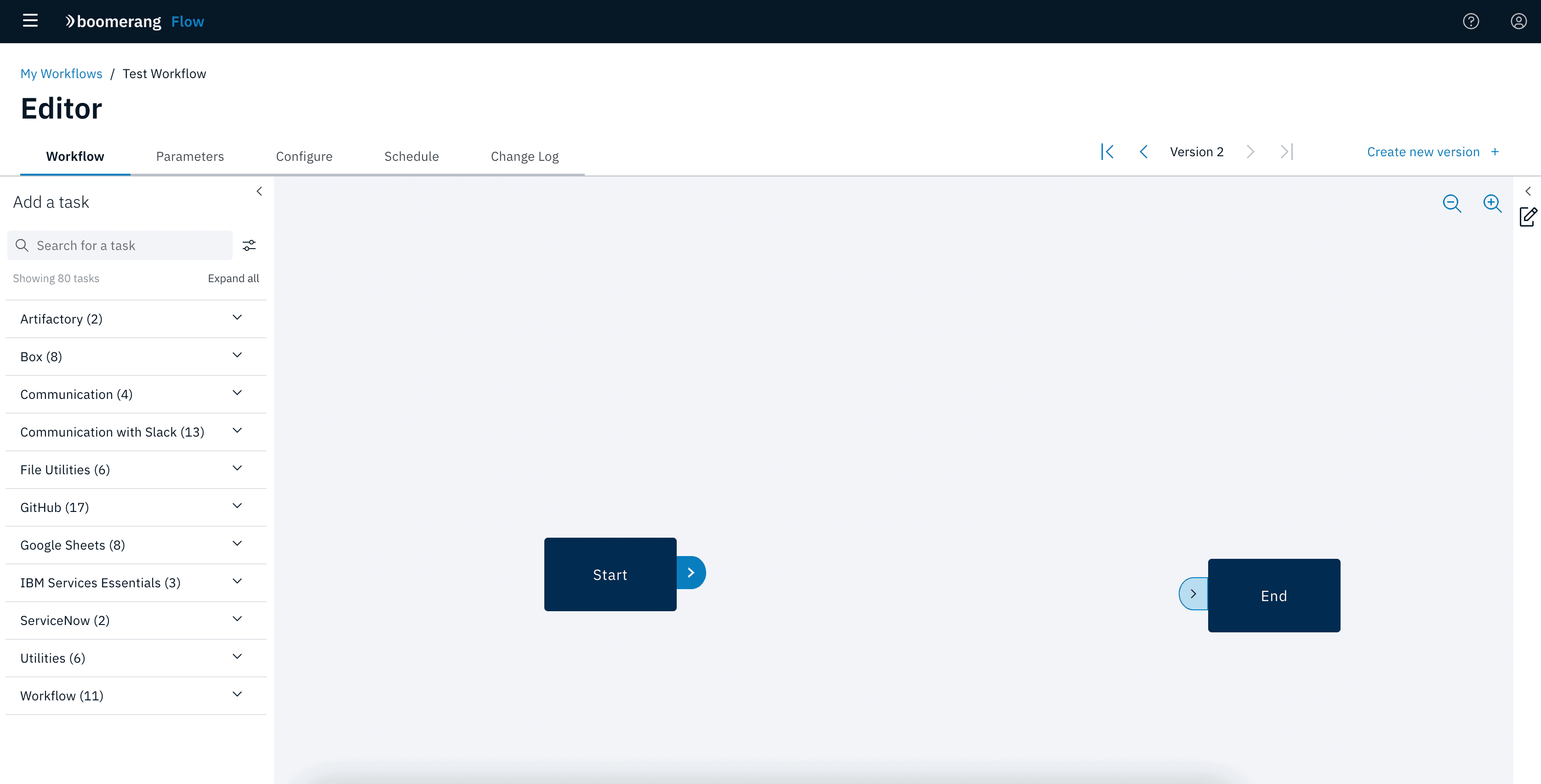The width and height of the screenshot is (1541, 784).
Task: Jump to the first workflow version
Action: (x=1107, y=152)
